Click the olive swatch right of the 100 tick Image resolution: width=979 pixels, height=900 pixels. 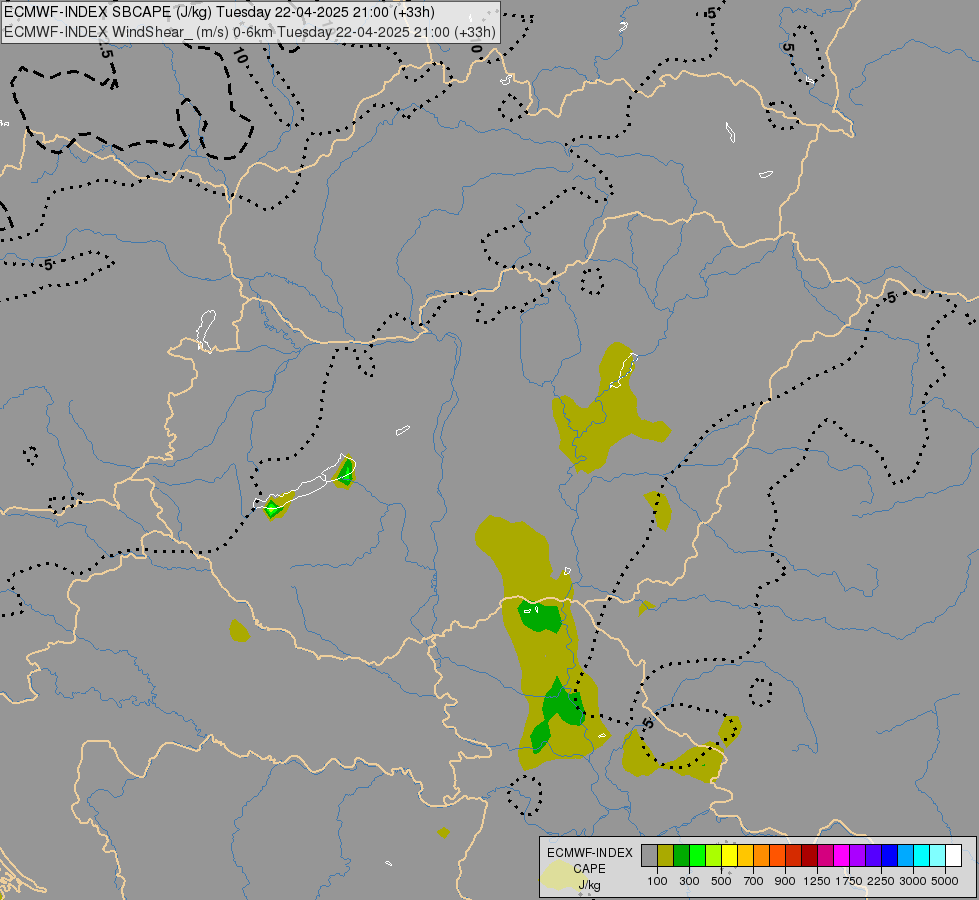point(666,856)
